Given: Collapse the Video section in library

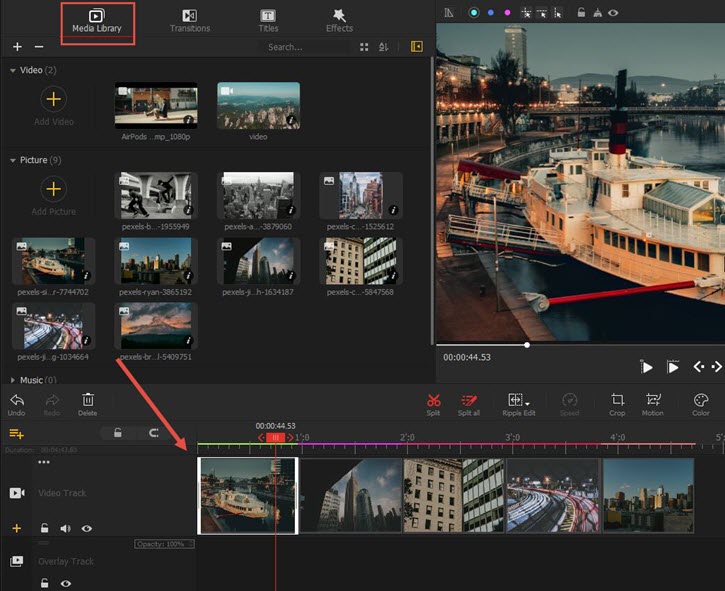Looking at the screenshot, I should pyautogui.click(x=13, y=71).
